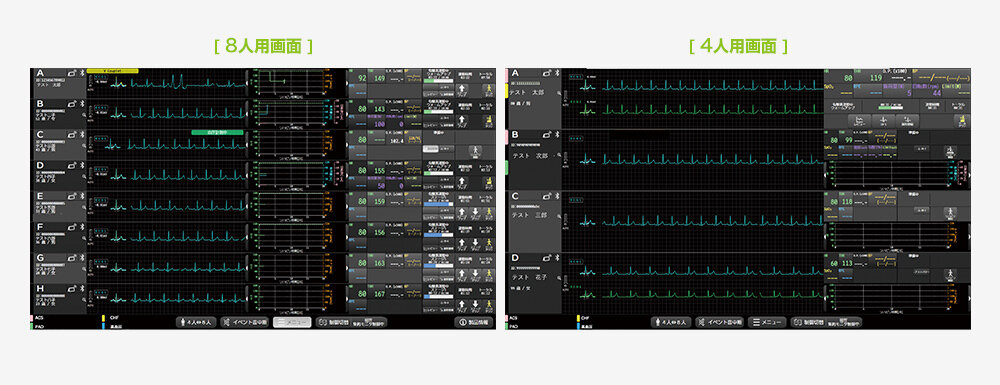Toggle patient B lock in 8-patient screen
Image resolution: width=1000 pixels, height=385 pixels.
pos(72,103)
